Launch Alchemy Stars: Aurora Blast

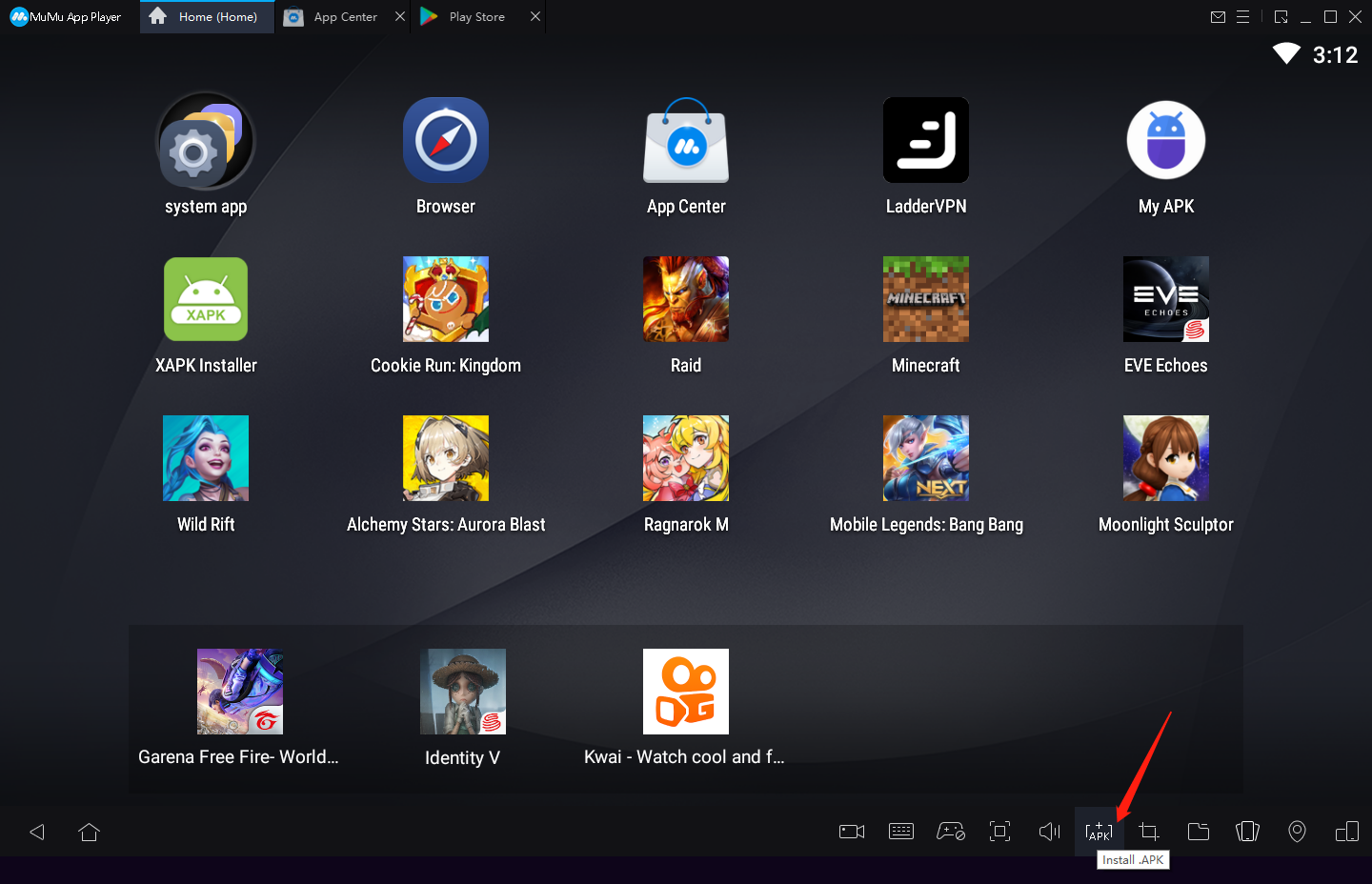tap(446, 458)
